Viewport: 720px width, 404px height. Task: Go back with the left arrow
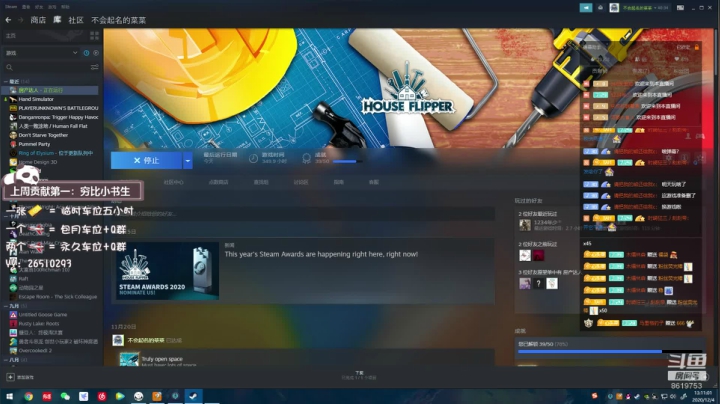click(8, 20)
